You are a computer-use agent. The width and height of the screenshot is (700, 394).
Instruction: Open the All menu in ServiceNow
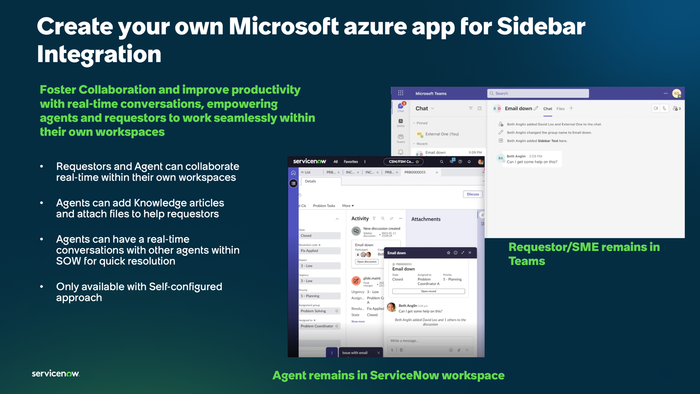(336, 162)
